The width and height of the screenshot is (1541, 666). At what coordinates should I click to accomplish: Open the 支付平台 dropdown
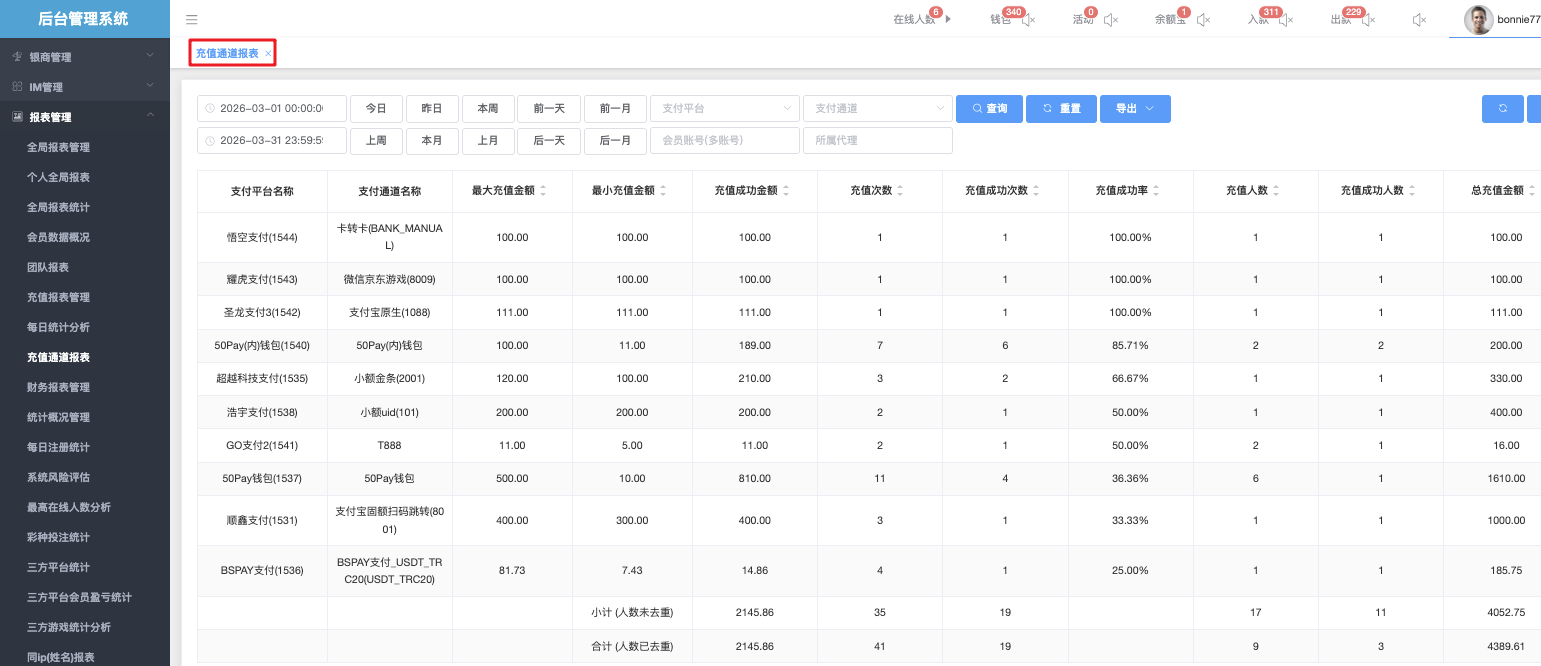pos(725,108)
